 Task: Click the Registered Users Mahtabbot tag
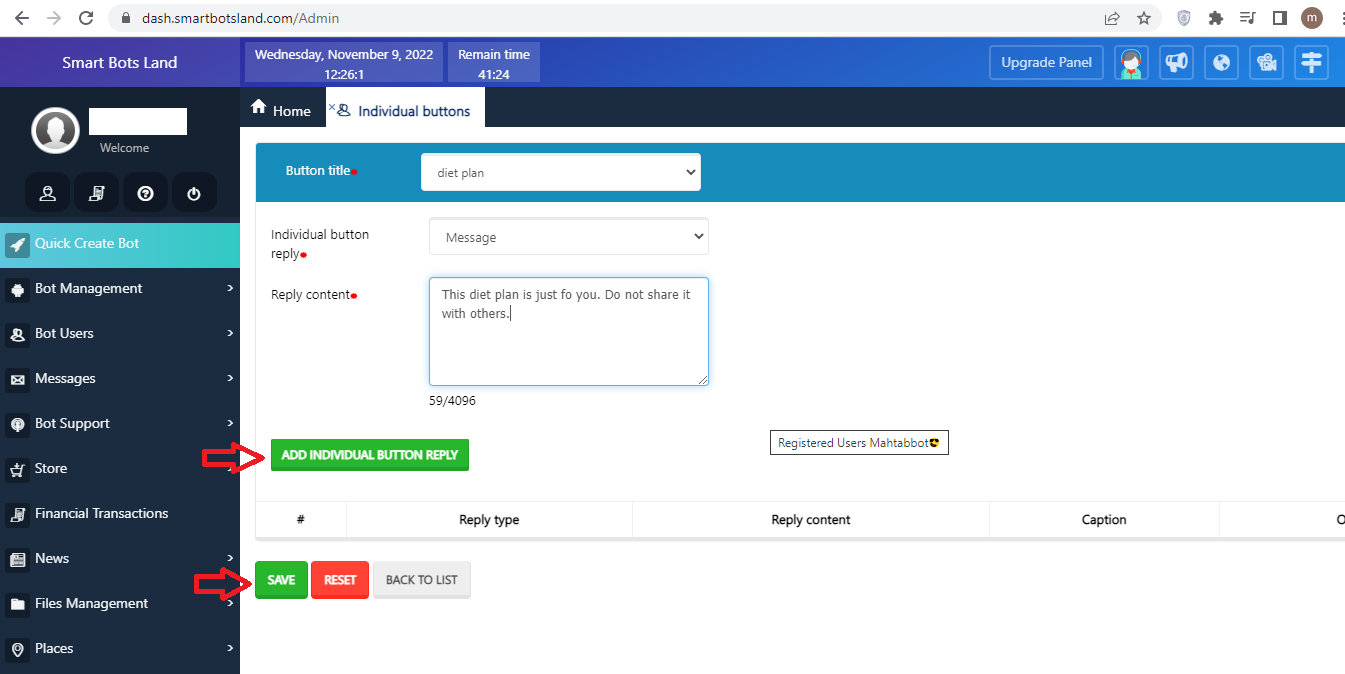tap(859, 442)
